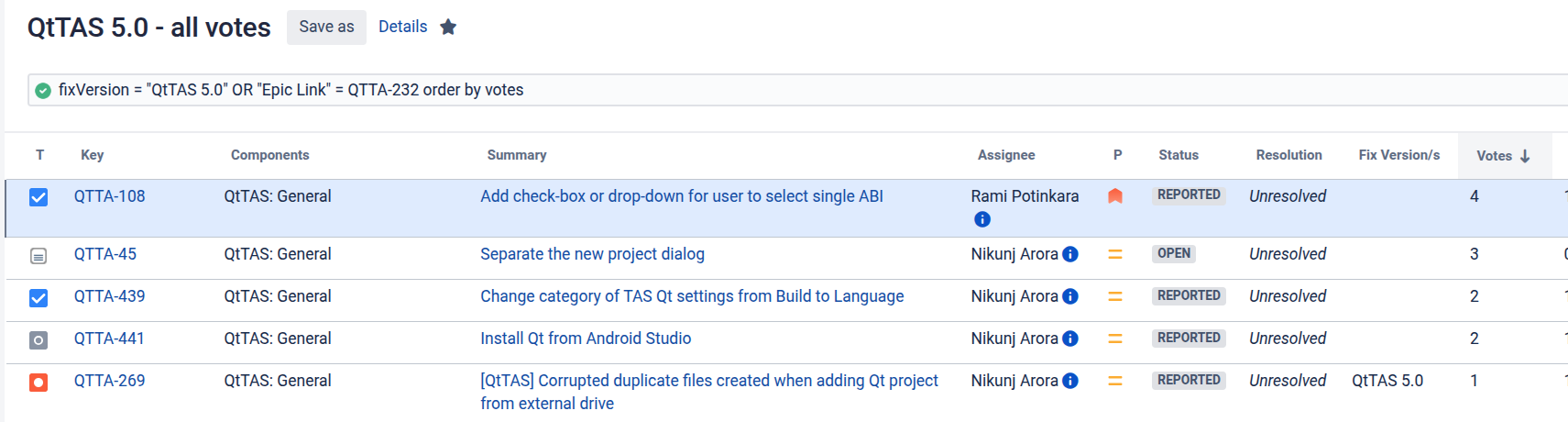This screenshot has height=422, width=1568.
Task: Open the Details link
Action: click(403, 27)
